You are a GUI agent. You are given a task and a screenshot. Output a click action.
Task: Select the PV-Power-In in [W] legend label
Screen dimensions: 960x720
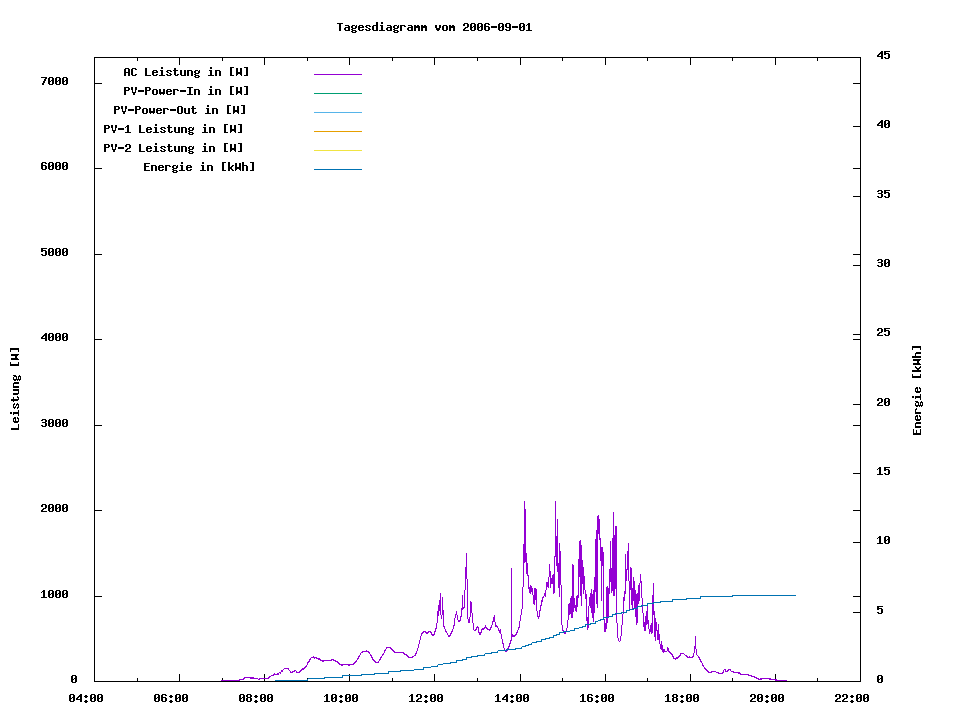click(x=186, y=91)
